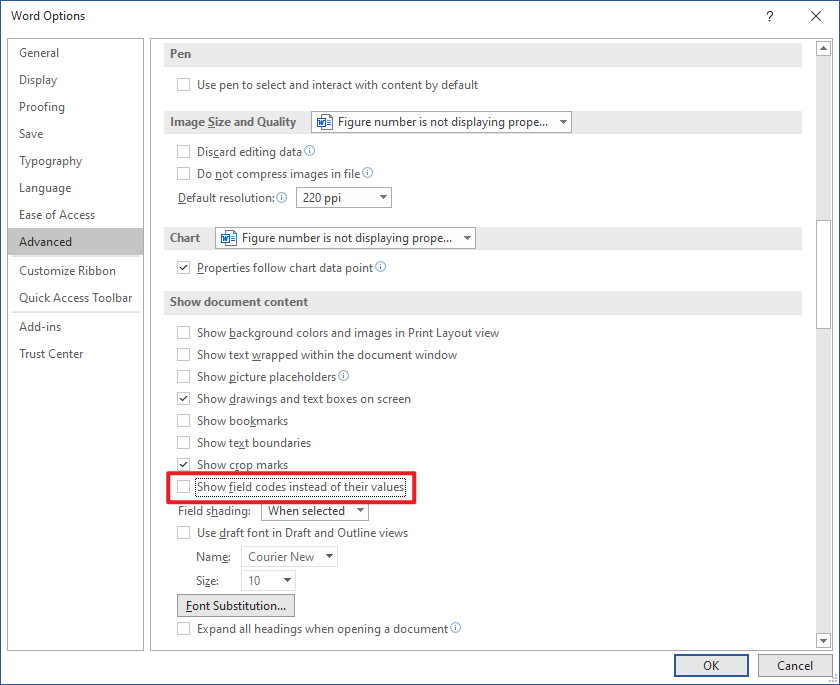840x685 pixels.
Task: Open the Default resolution 220 ppi dropdown
Action: tap(343, 198)
